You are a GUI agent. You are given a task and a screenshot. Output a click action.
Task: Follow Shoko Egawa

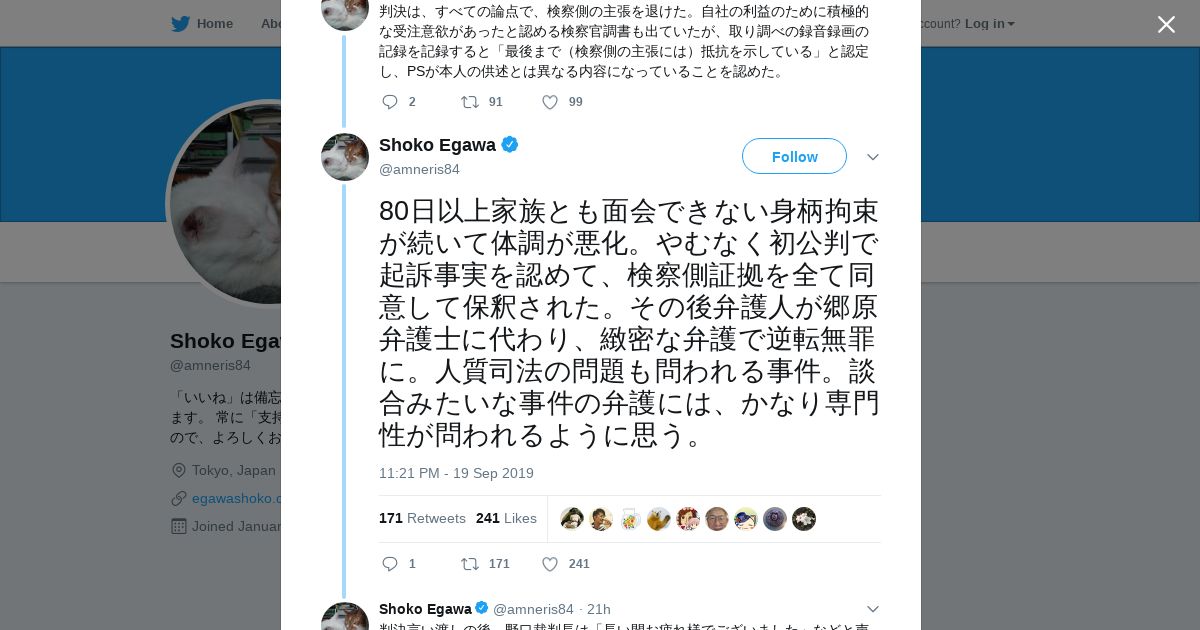tap(794, 157)
